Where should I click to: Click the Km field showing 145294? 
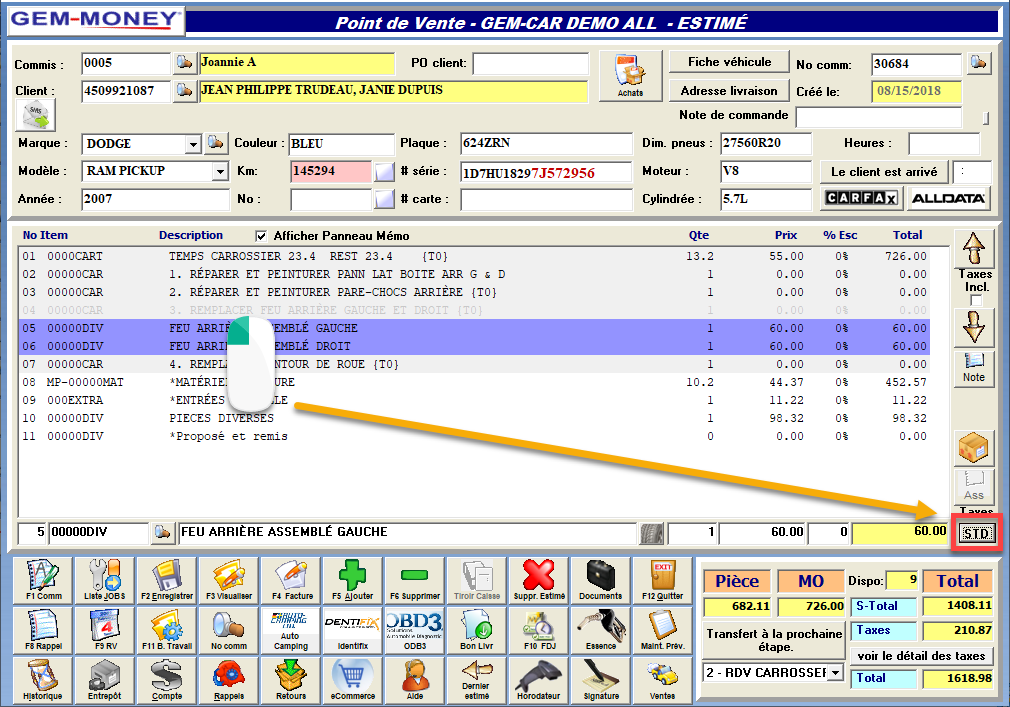click(x=330, y=171)
